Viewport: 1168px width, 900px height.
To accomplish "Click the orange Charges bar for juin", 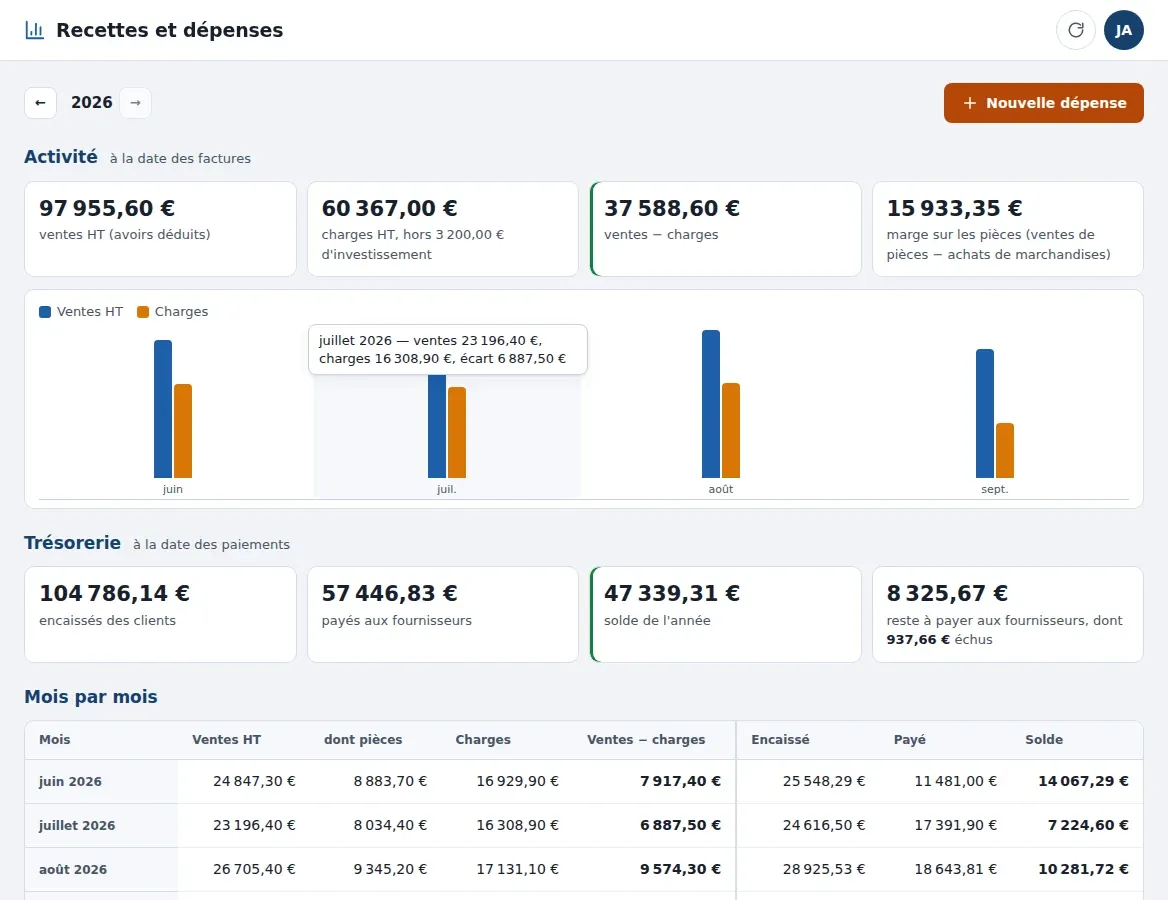I will 183,431.
